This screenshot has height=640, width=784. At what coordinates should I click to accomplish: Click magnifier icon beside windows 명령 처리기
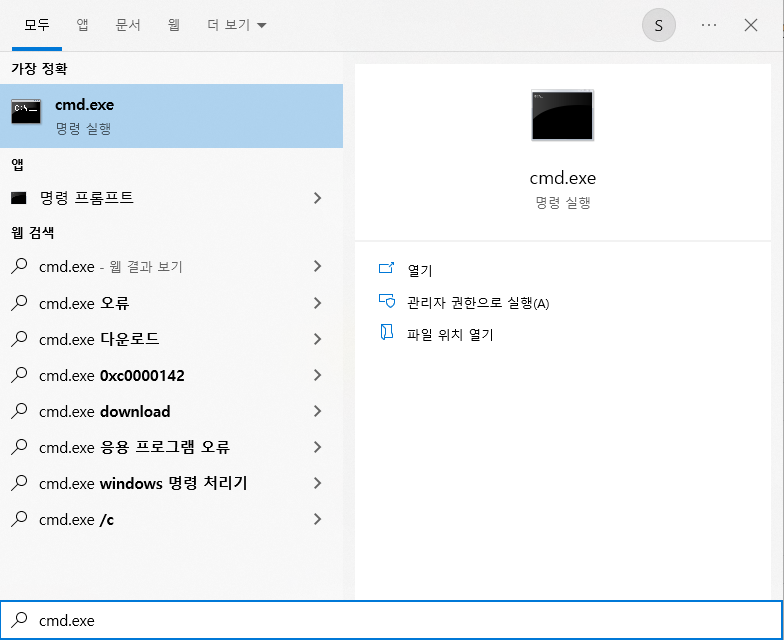coord(19,483)
